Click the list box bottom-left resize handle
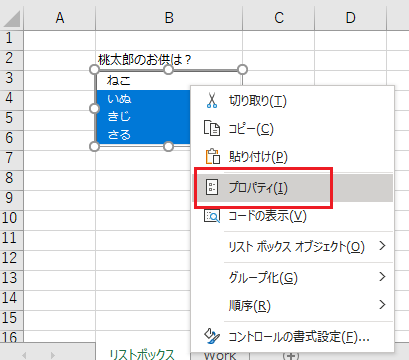This screenshot has height=360, width=409. tap(95, 147)
